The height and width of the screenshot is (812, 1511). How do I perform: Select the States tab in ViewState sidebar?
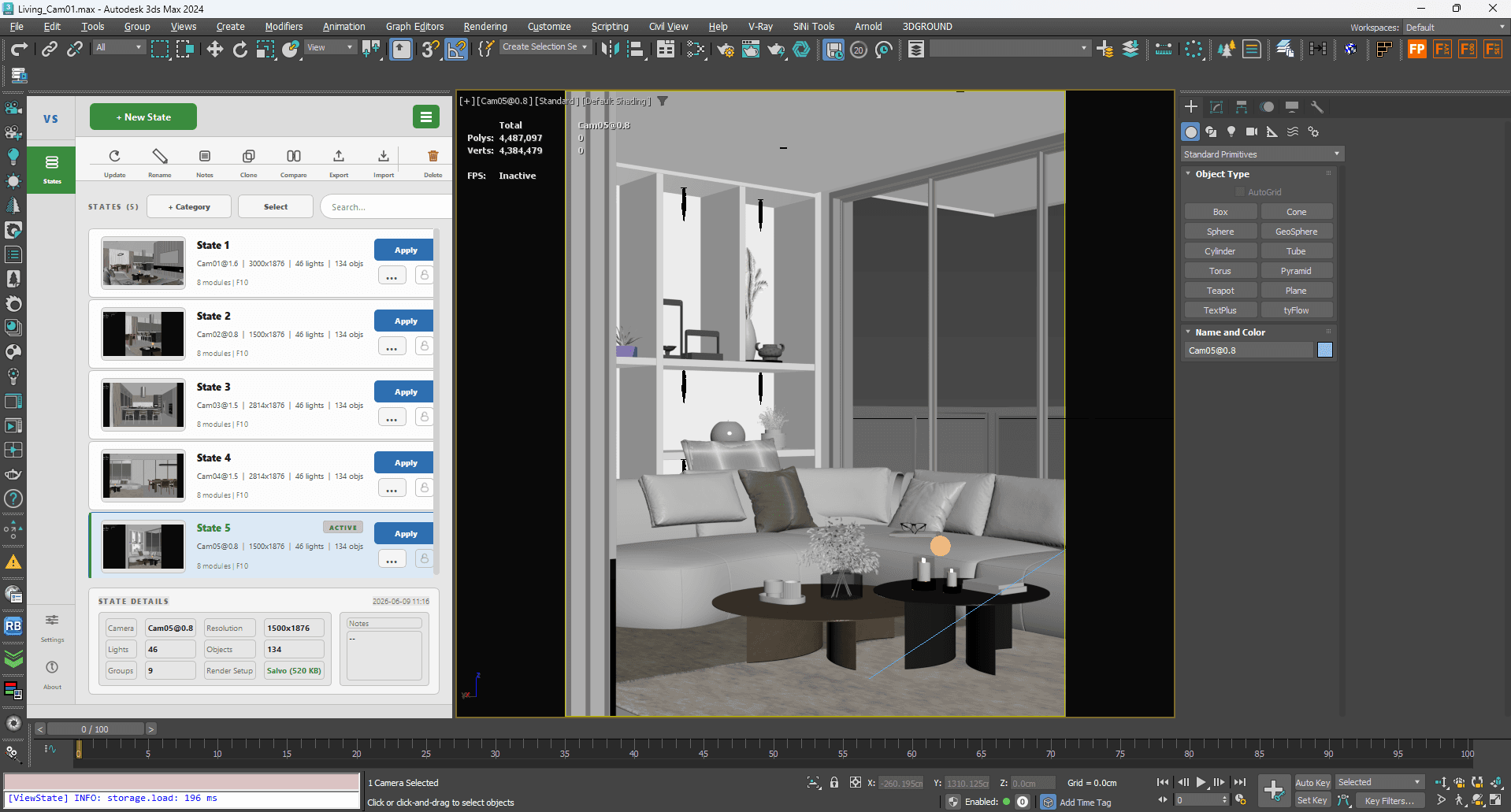(52, 169)
